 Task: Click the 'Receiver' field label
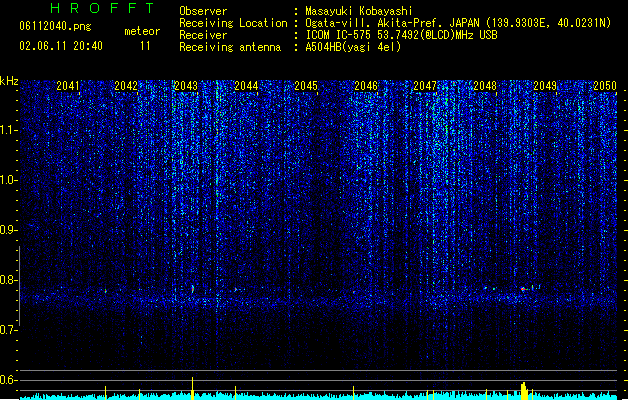click(x=203, y=35)
